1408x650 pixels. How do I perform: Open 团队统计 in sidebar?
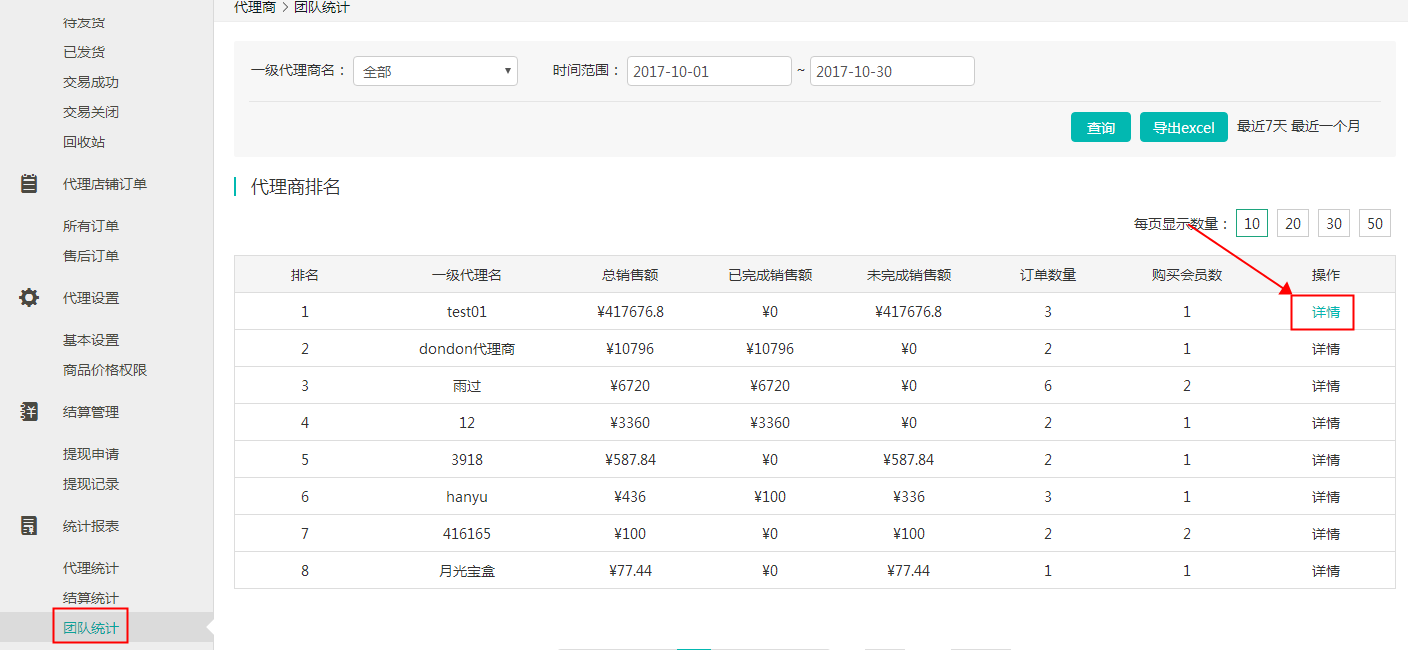(91, 628)
